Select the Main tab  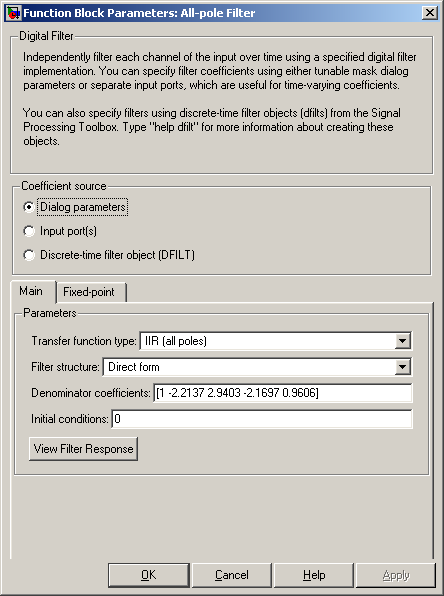[x=31, y=291]
